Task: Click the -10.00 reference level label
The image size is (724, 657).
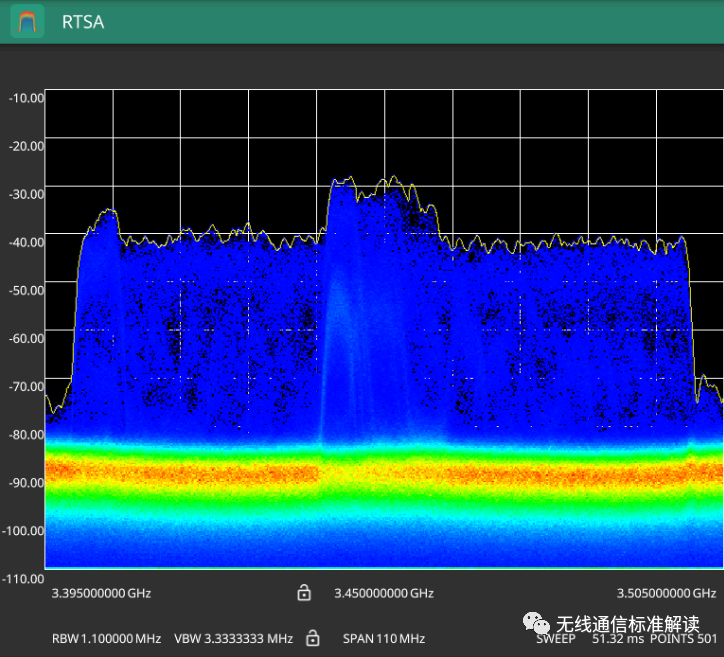Action: click(26, 98)
